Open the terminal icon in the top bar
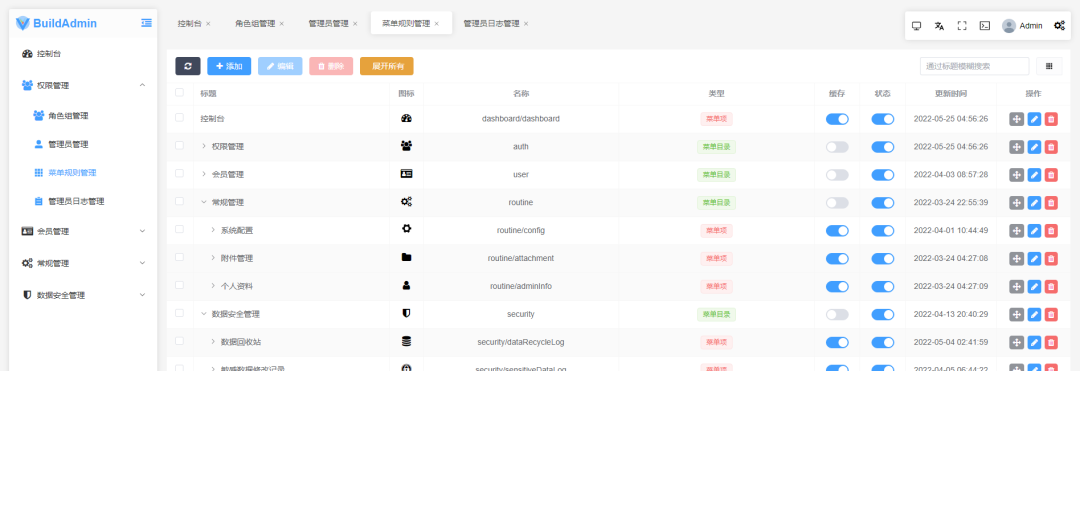 [985, 26]
